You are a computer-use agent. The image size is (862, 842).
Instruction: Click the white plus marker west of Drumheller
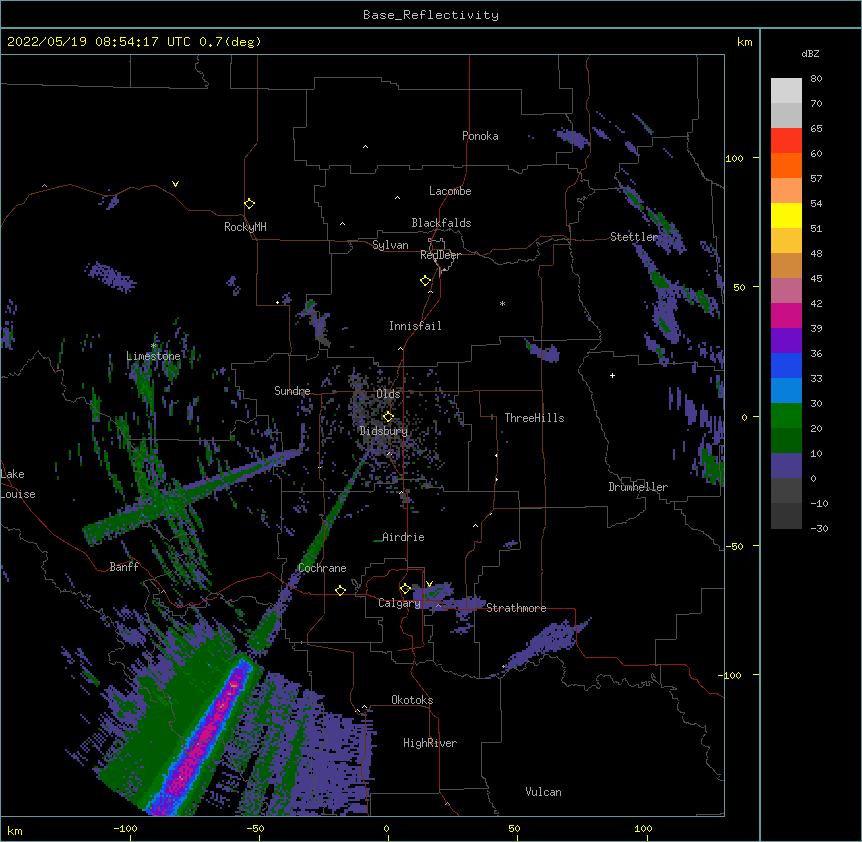[x=612, y=375]
